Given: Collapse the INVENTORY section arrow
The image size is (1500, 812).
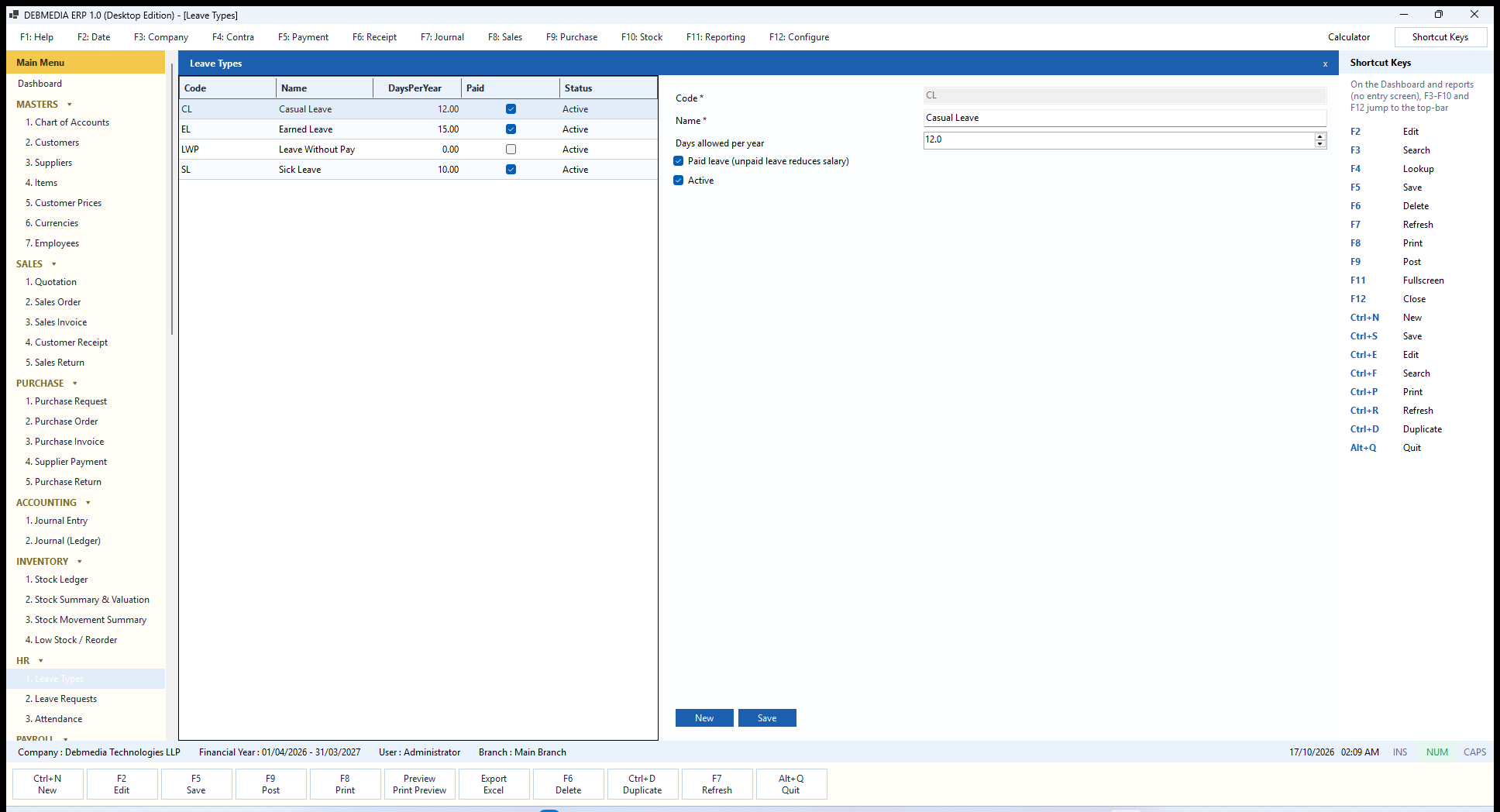Looking at the screenshot, I should [x=80, y=562].
